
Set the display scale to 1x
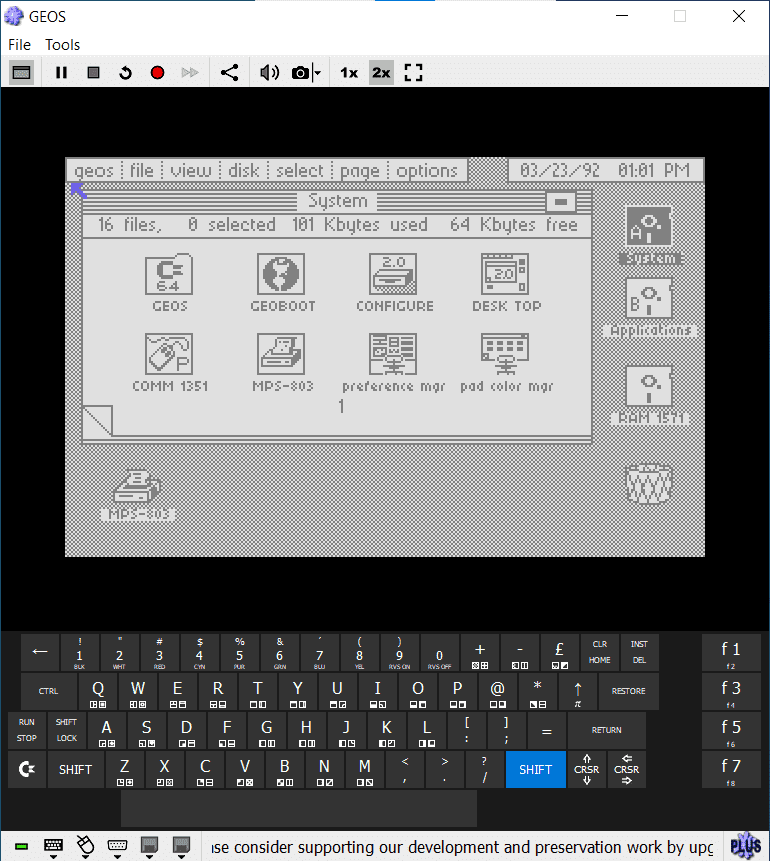(x=349, y=72)
